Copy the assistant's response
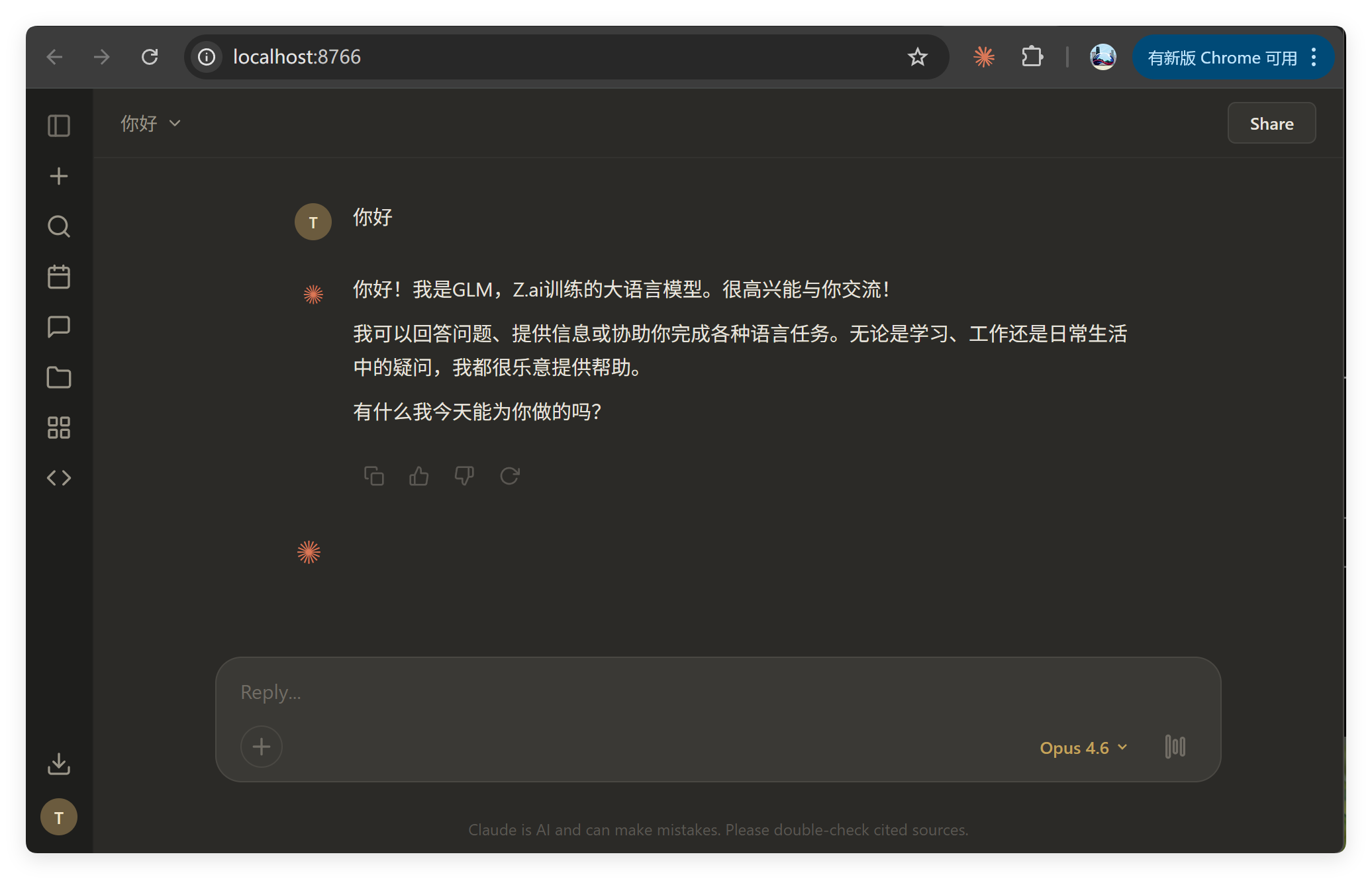Viewport: 1372px width, 879px height. click(374, 476)
